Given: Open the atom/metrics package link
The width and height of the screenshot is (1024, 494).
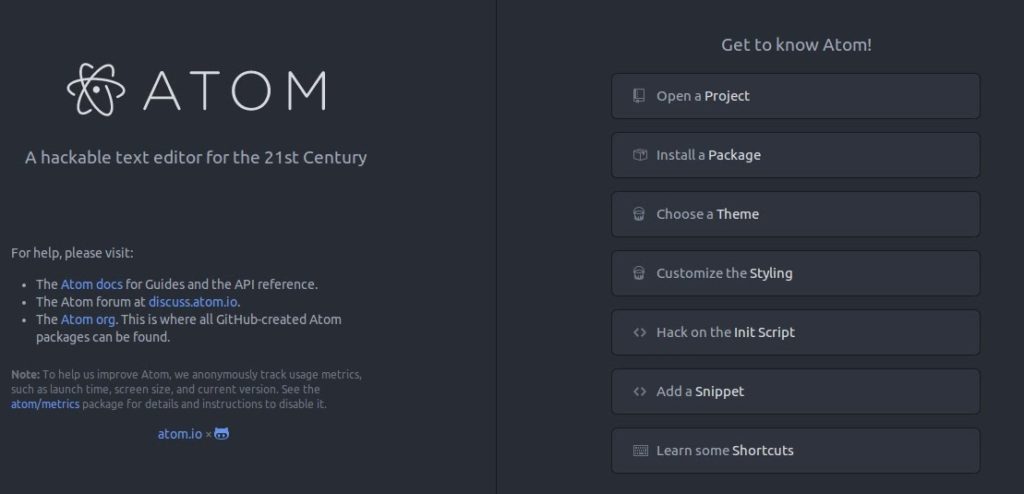Looking at the screenshot, I should [x=45, y=404].
